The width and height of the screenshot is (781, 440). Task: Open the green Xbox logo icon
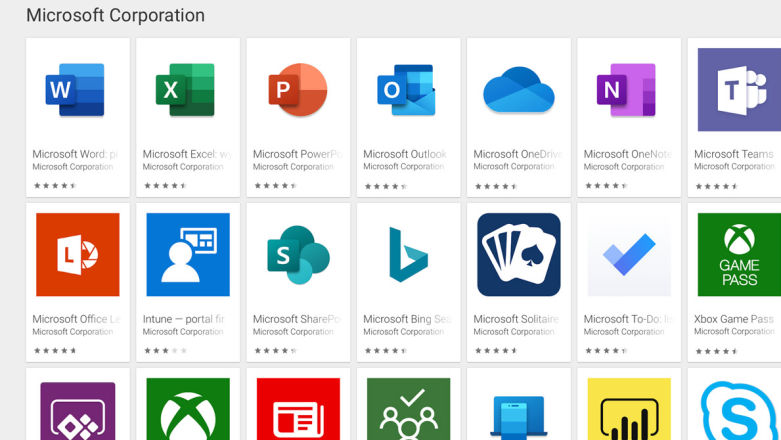pyautogui.click(x=188, y=409)
